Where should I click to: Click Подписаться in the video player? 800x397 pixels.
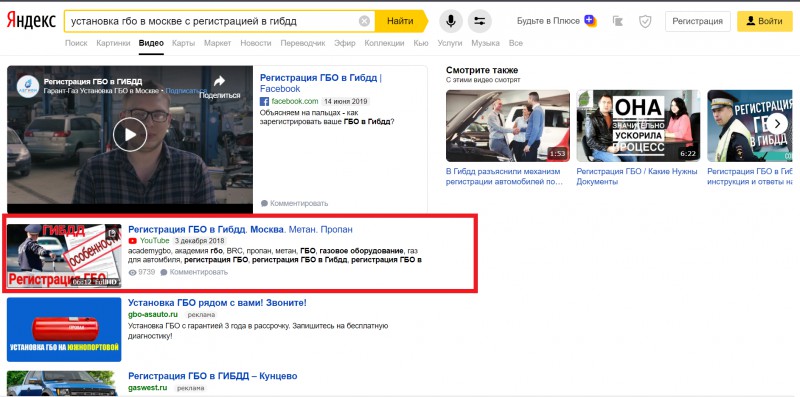pyautogui.click(x=186, y=91)
